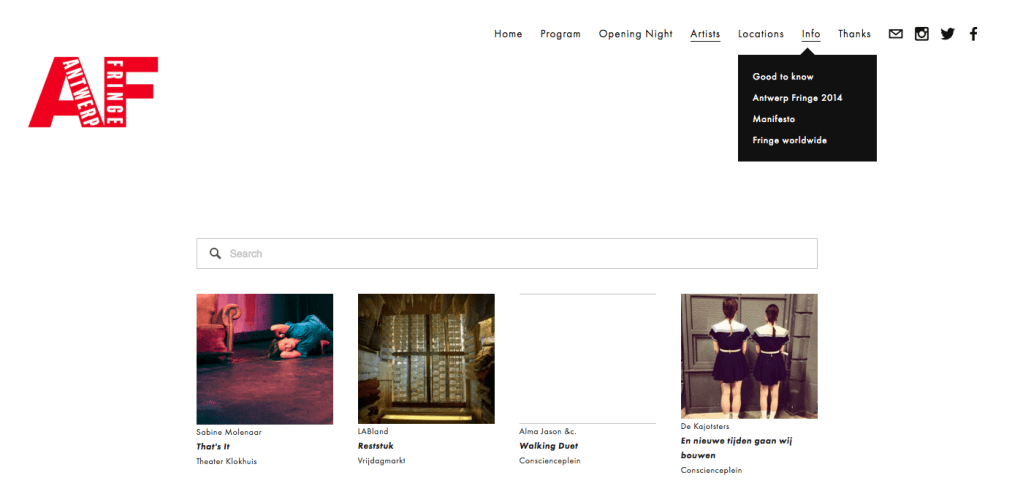Open Sabine Molenaar's That's It thumbnail
Screen dimensions: 1023x486
[264, 358]
